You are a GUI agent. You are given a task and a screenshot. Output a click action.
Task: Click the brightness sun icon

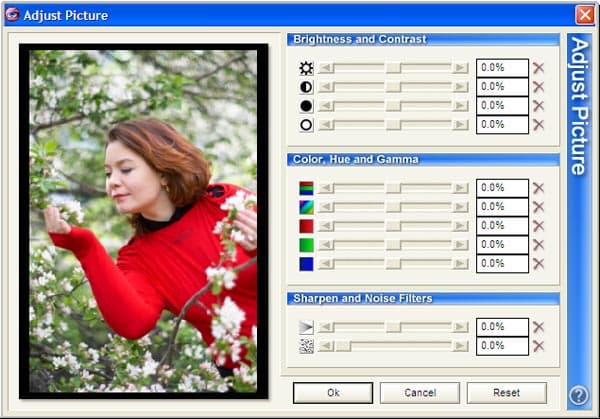[x=306, y=68]
